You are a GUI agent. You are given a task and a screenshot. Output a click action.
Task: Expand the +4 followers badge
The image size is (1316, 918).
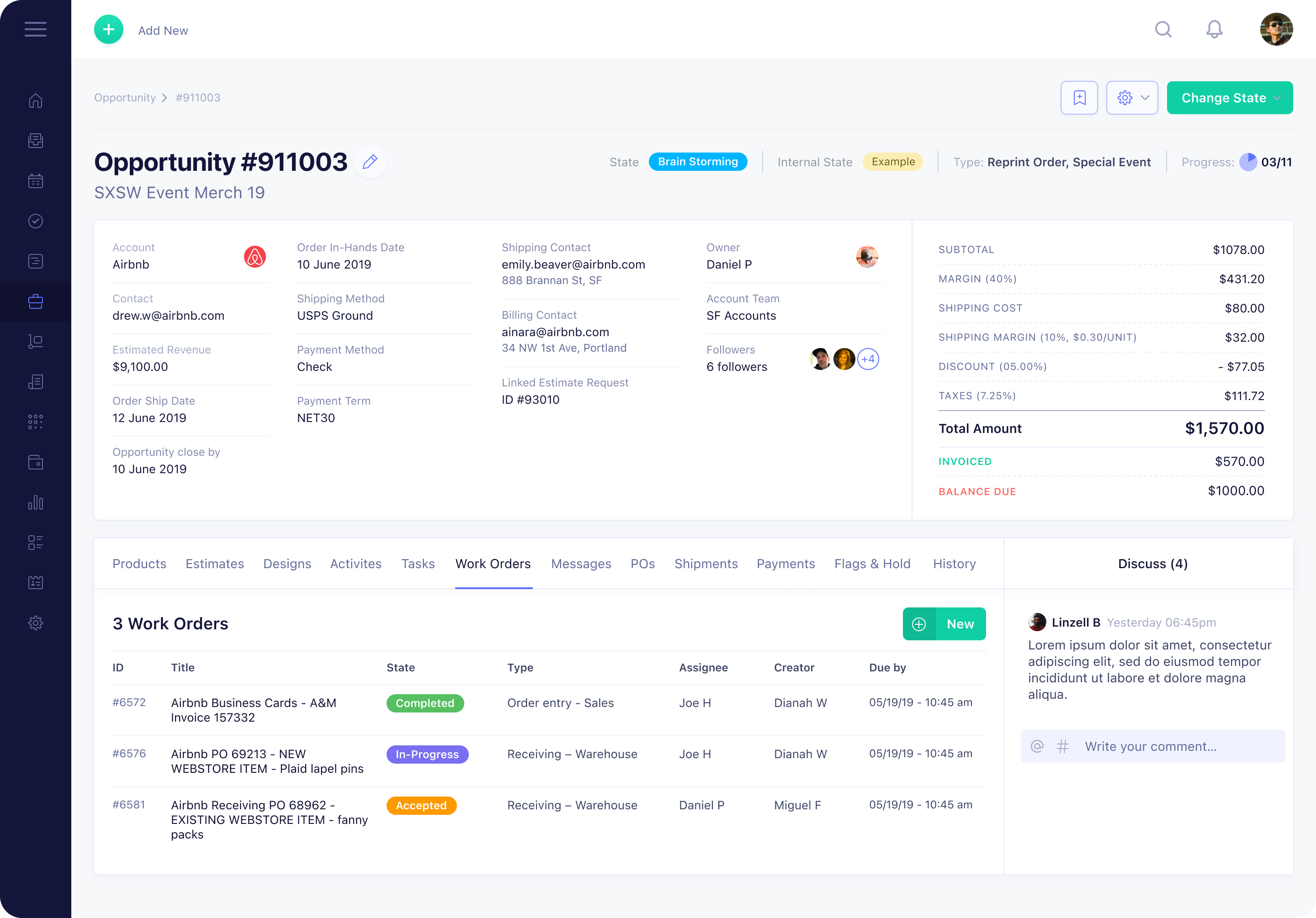[x=868, y=359]
